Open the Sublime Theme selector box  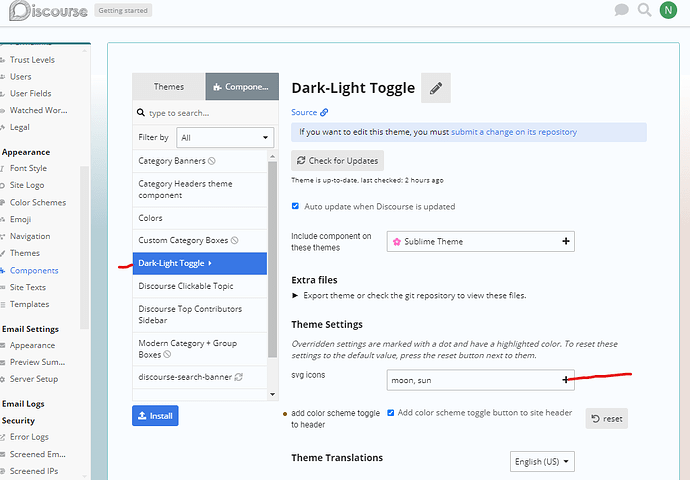click(481, 242)
